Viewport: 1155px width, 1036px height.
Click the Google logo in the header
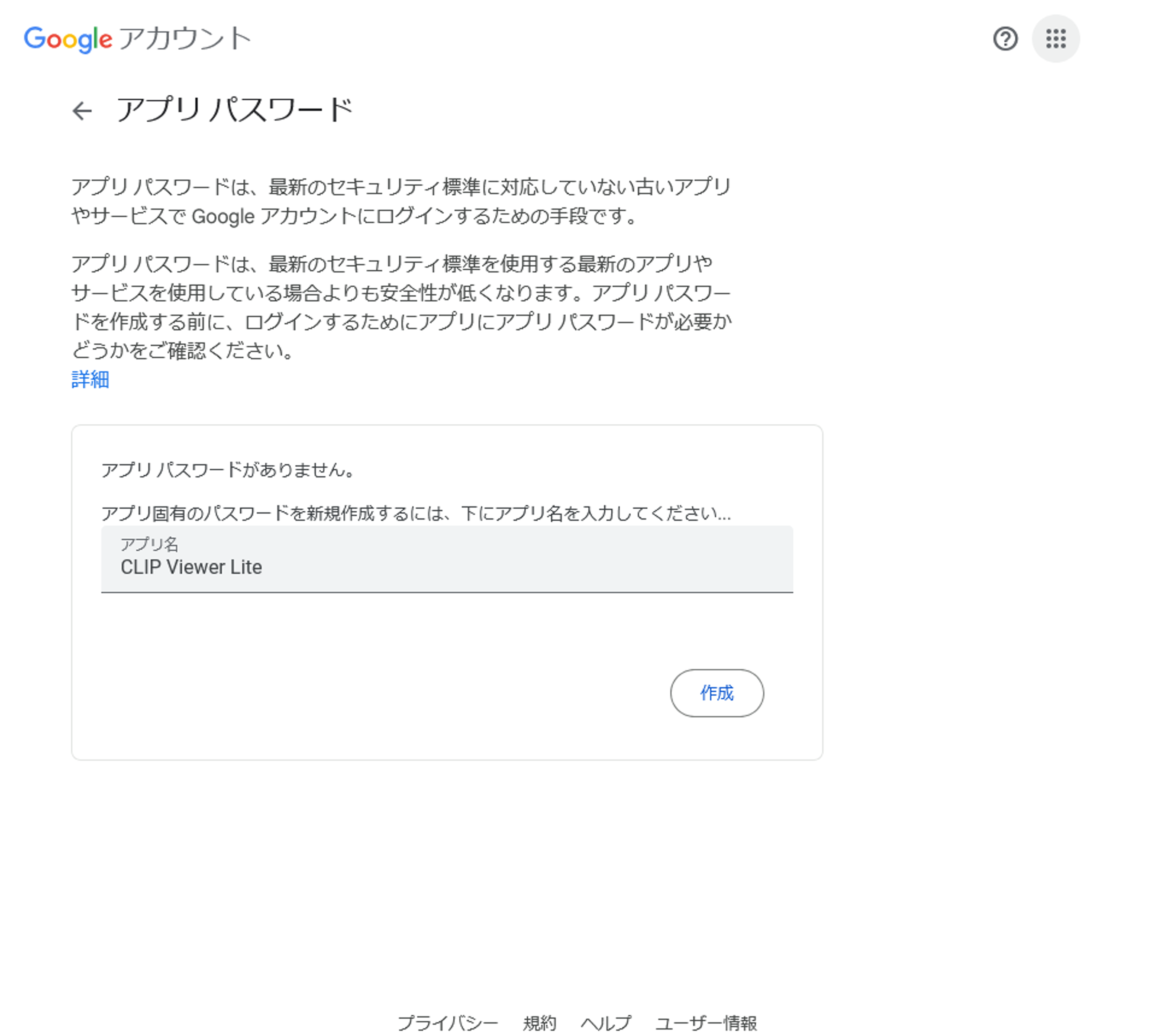point(68,39)
